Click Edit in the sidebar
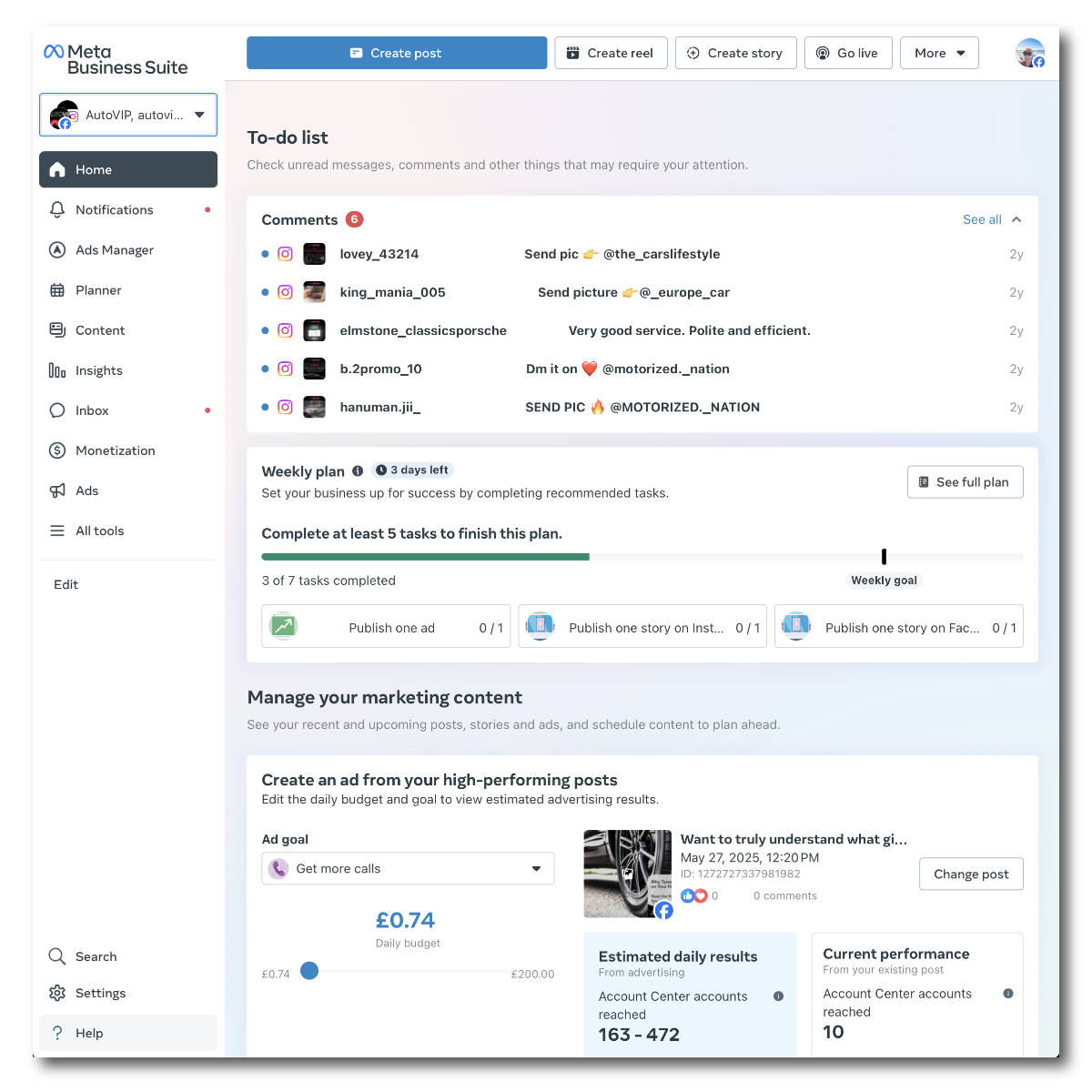1092x1092 pixels. pos(66,584)
